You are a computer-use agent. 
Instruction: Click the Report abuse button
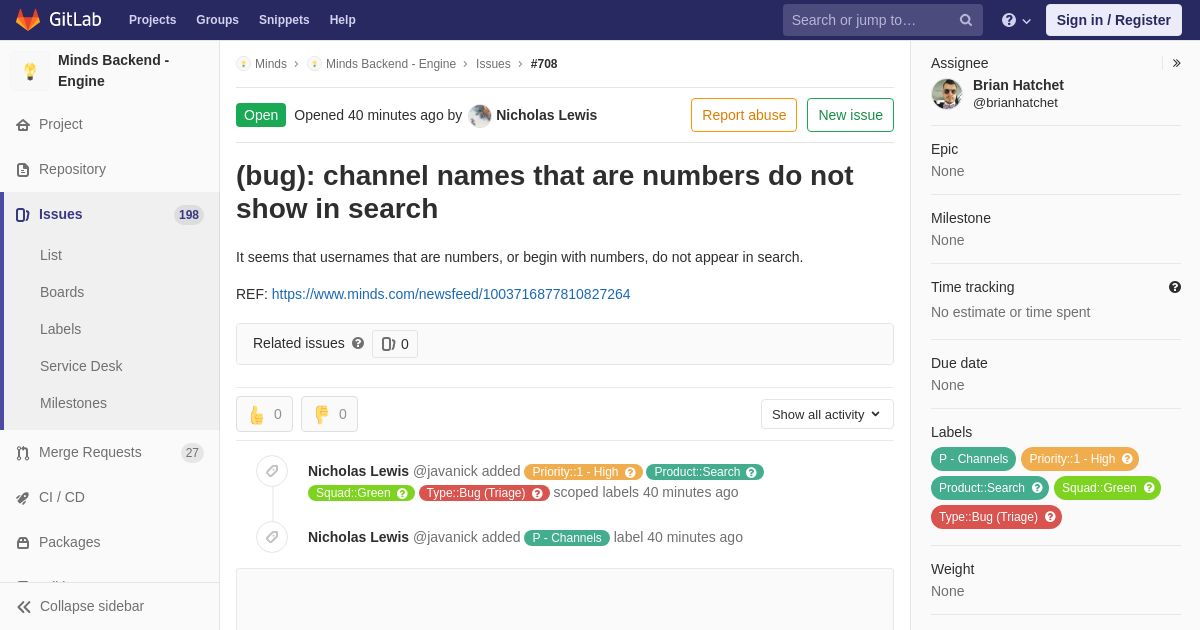coord(744,115)
